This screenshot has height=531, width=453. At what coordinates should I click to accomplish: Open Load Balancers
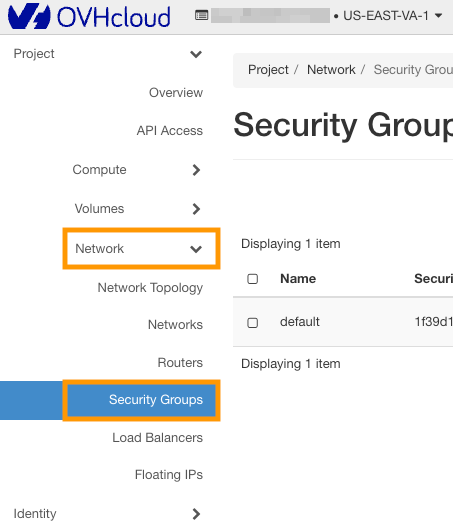pos(157,438)
